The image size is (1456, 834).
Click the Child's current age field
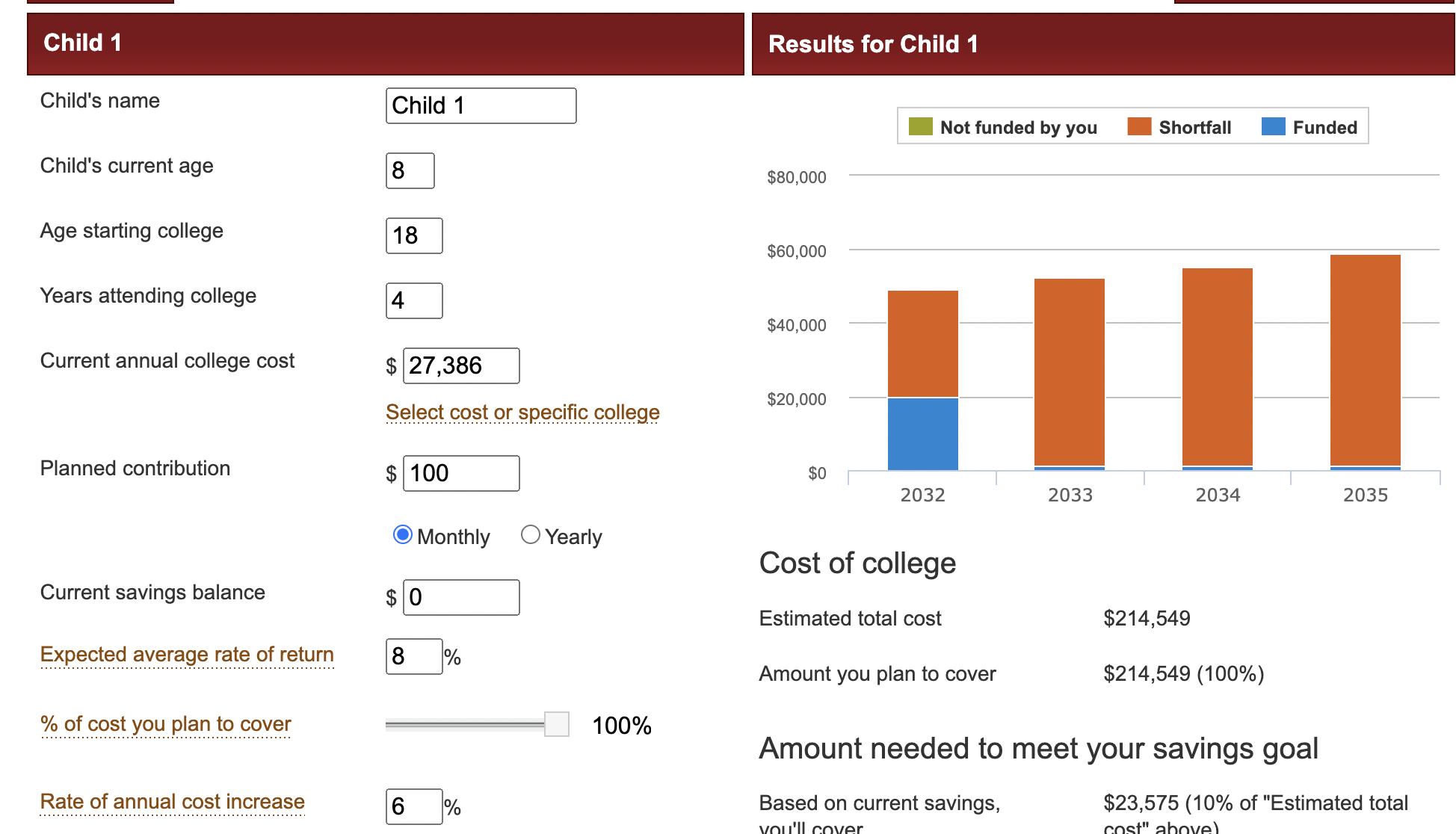(410, 170)
